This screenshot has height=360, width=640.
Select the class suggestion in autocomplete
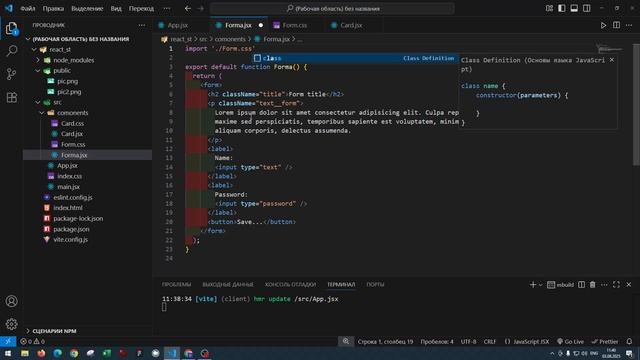pyautogui.click(x=355, y=58)
